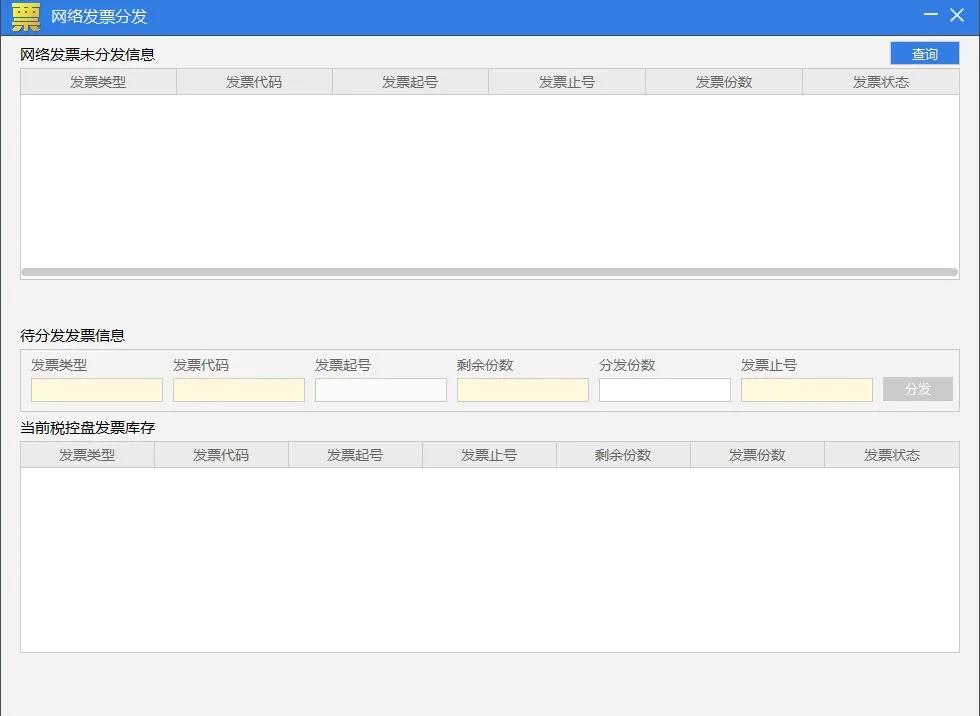Click the 发票起号 input field
Viewport: 980px width, 716px height.
[x=380, y=390]
